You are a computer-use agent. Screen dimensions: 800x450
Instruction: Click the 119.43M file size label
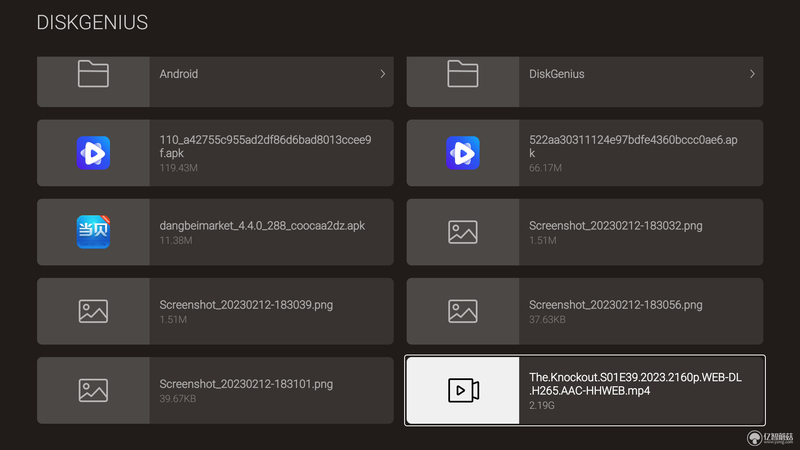179,168
